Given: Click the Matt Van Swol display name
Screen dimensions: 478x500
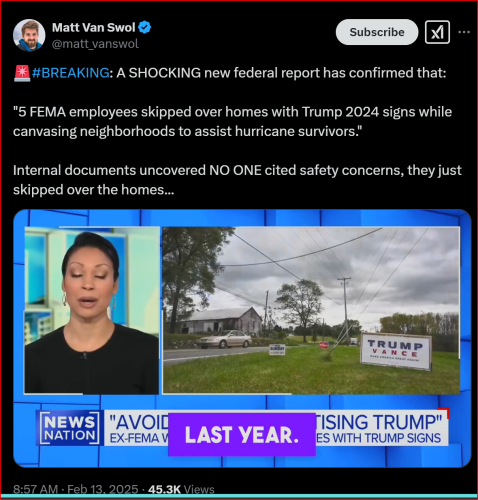Looking at the screenshot, I should pyautogui.click(x=94, y=27).
